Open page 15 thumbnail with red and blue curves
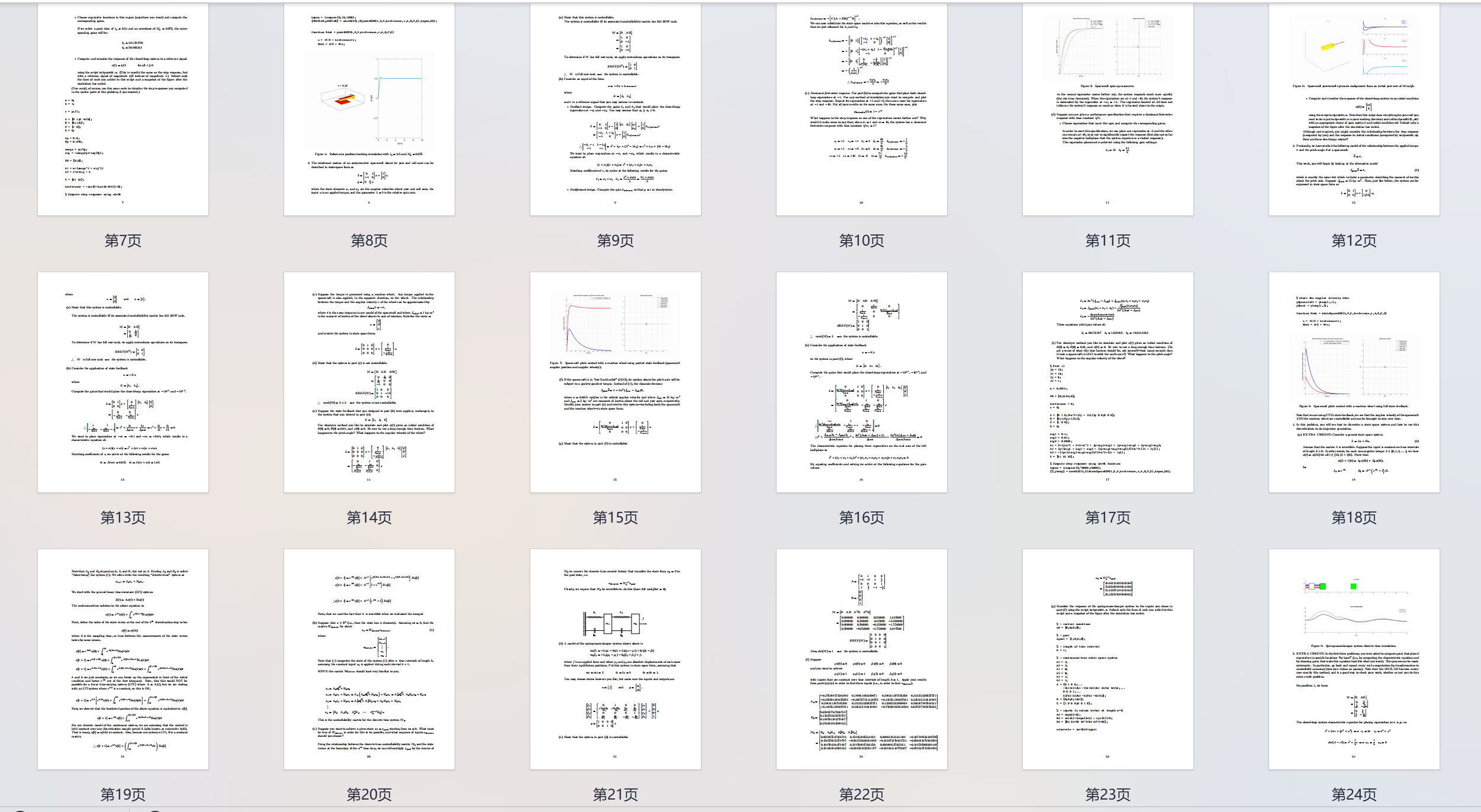 (616, 382)
